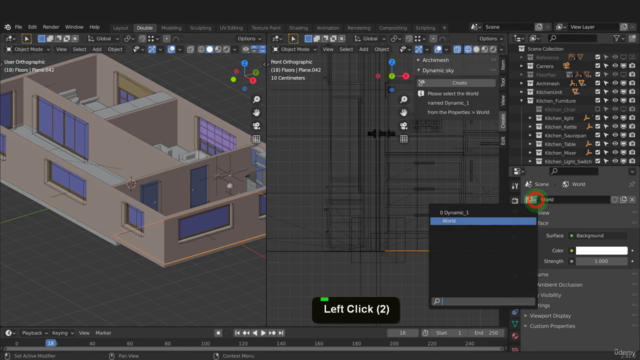
Task: Open the Tool properties tab
Action: [x=515, y=186]
